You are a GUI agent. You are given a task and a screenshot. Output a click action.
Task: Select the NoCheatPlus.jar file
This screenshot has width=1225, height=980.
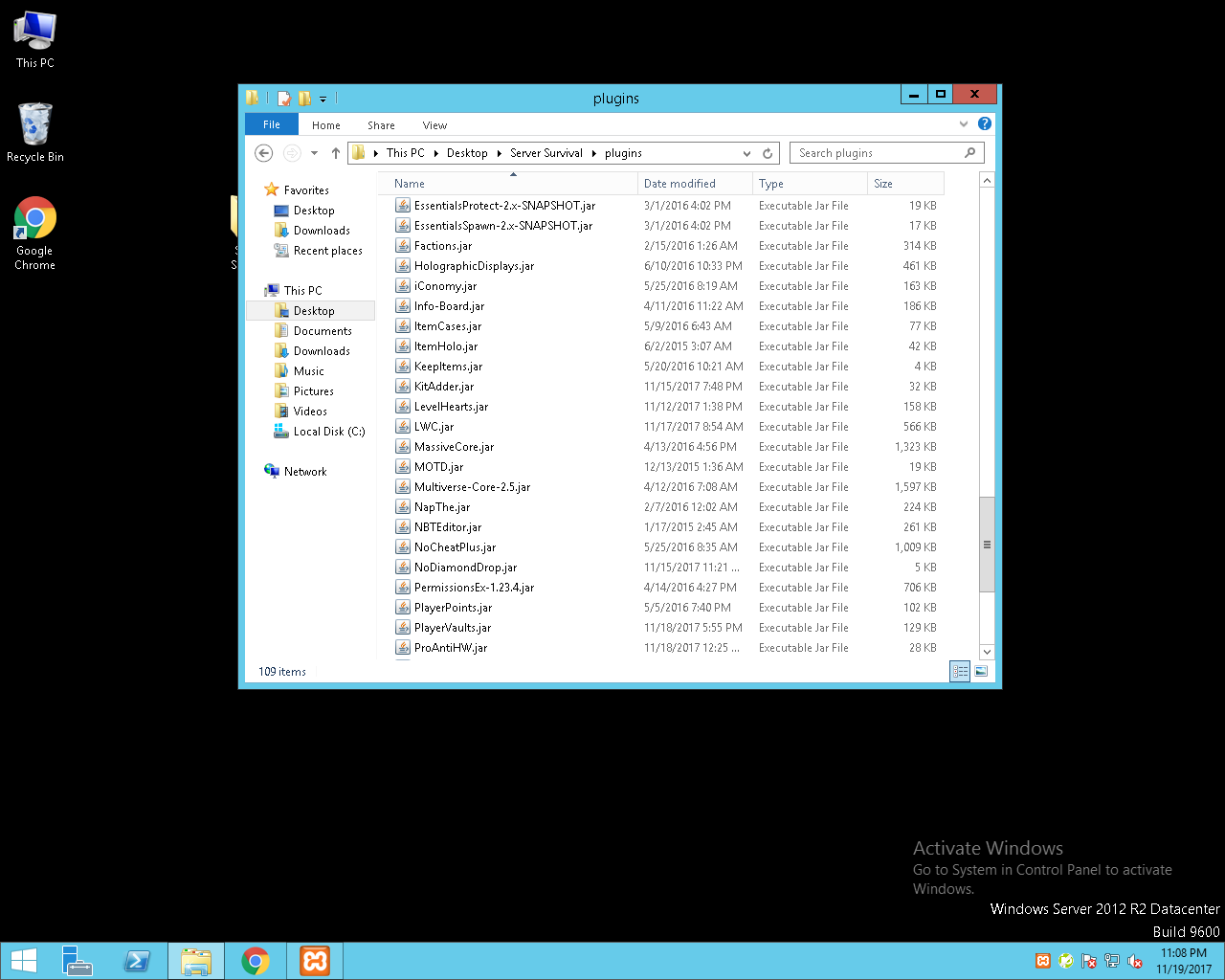tap(455, 547)
